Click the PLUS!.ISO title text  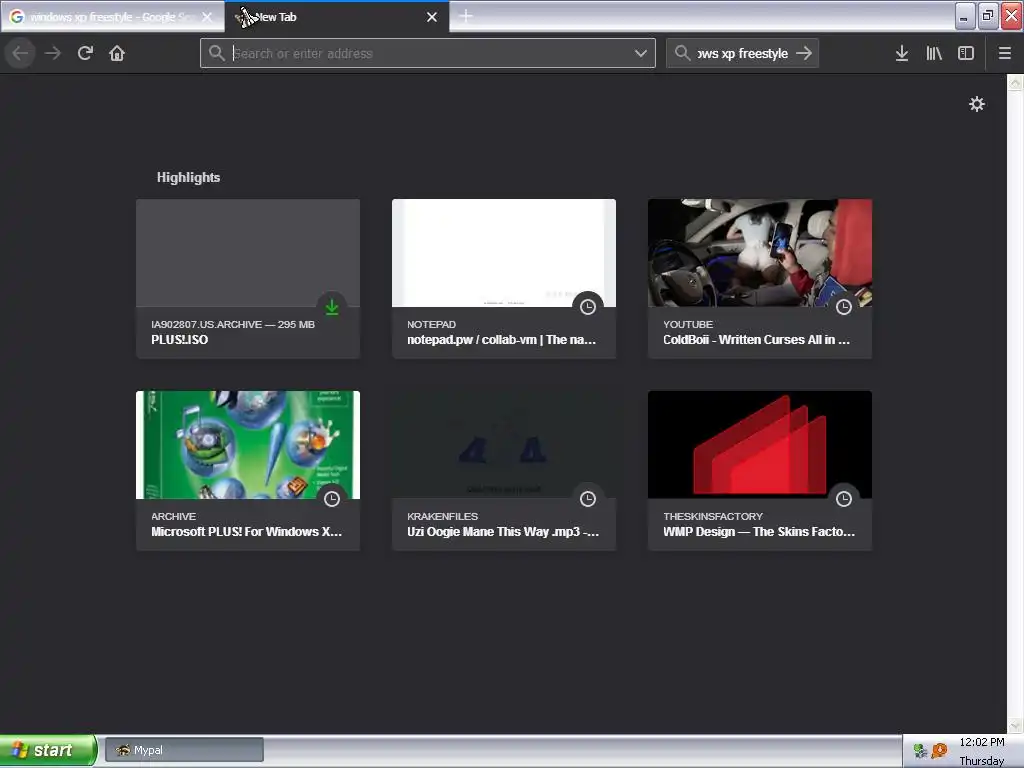point(180,340)
